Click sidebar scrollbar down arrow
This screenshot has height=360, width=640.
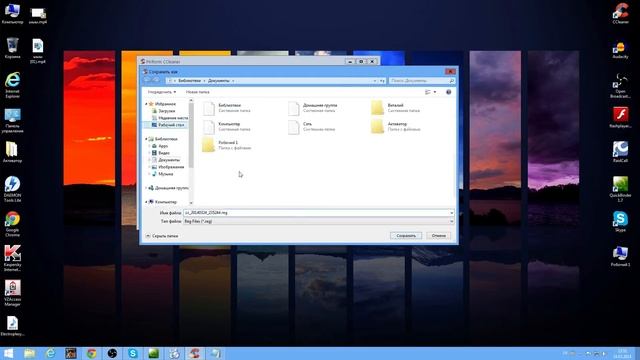pos(191,203)
